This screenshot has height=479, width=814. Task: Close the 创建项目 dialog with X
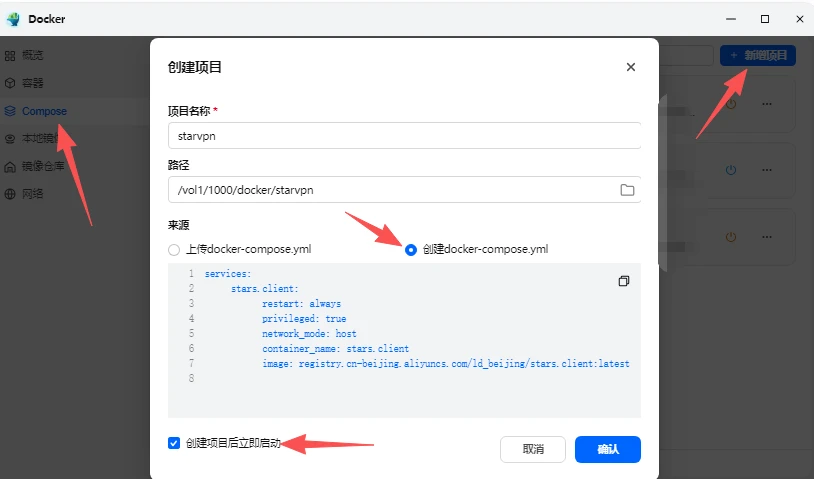tap(630, 67)
